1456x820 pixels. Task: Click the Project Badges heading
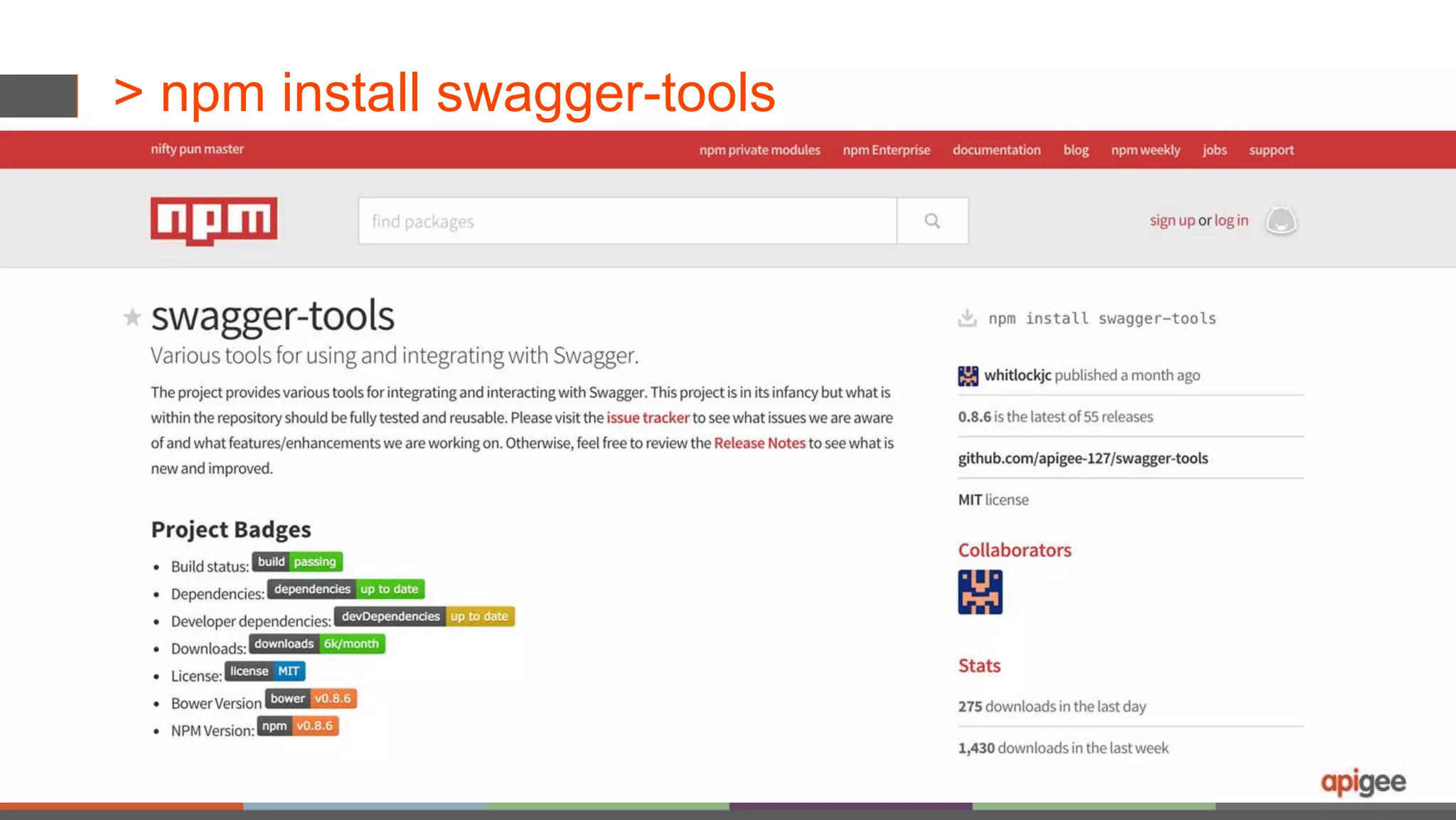point(231,529)
